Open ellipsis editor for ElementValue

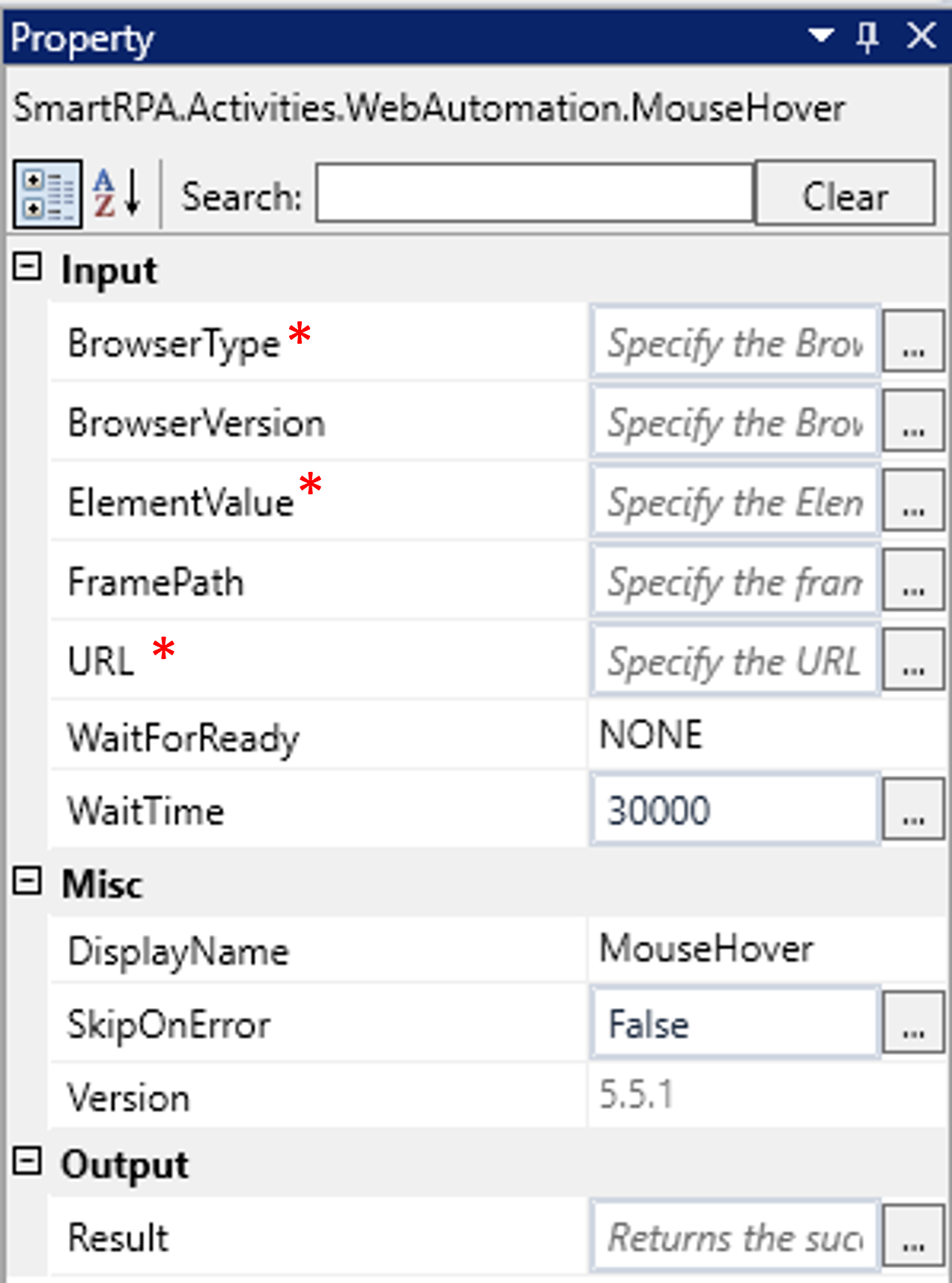pyautogui.click(x=912, y=501)
